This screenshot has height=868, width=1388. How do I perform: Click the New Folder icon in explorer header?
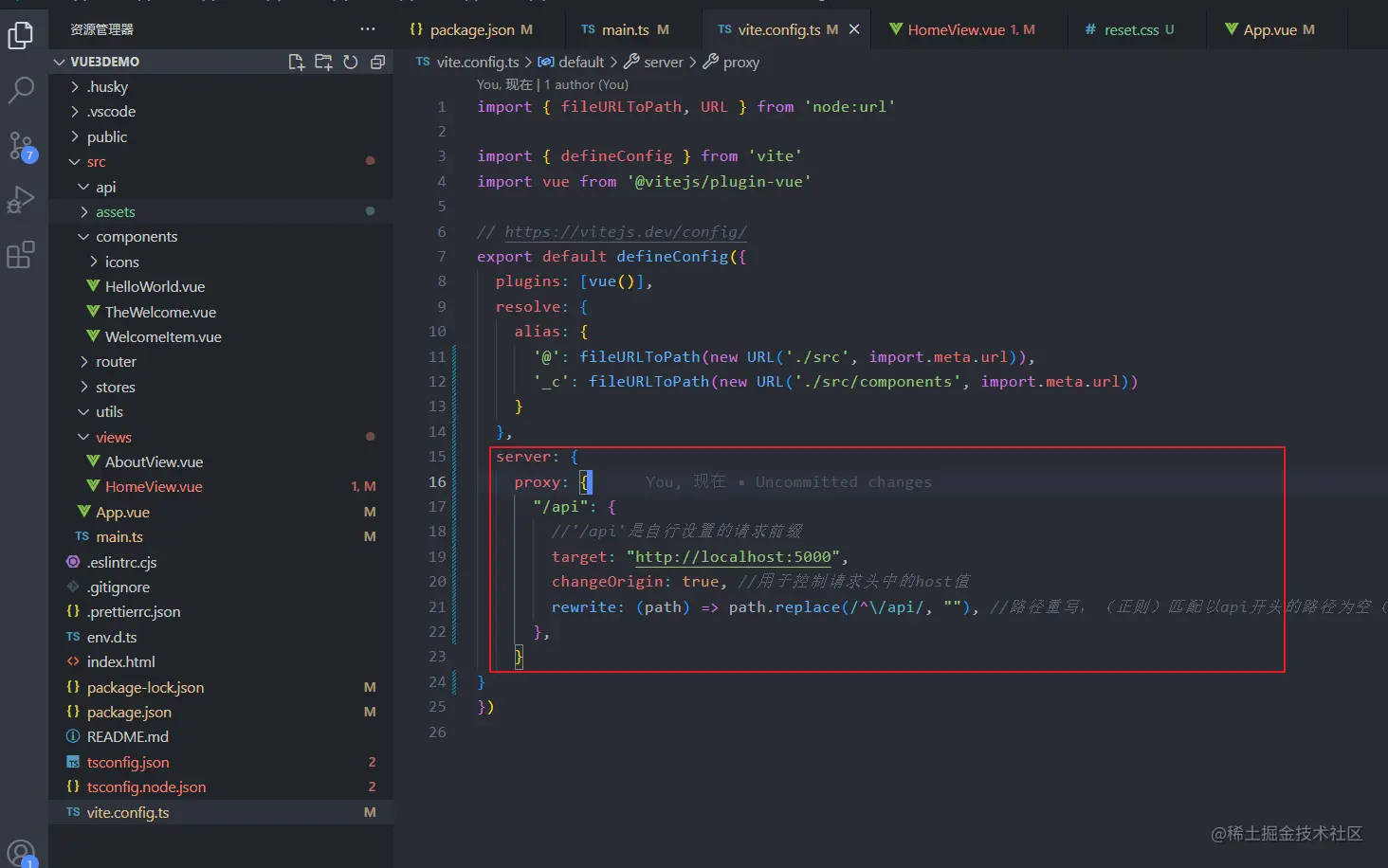tap(323, 62)
